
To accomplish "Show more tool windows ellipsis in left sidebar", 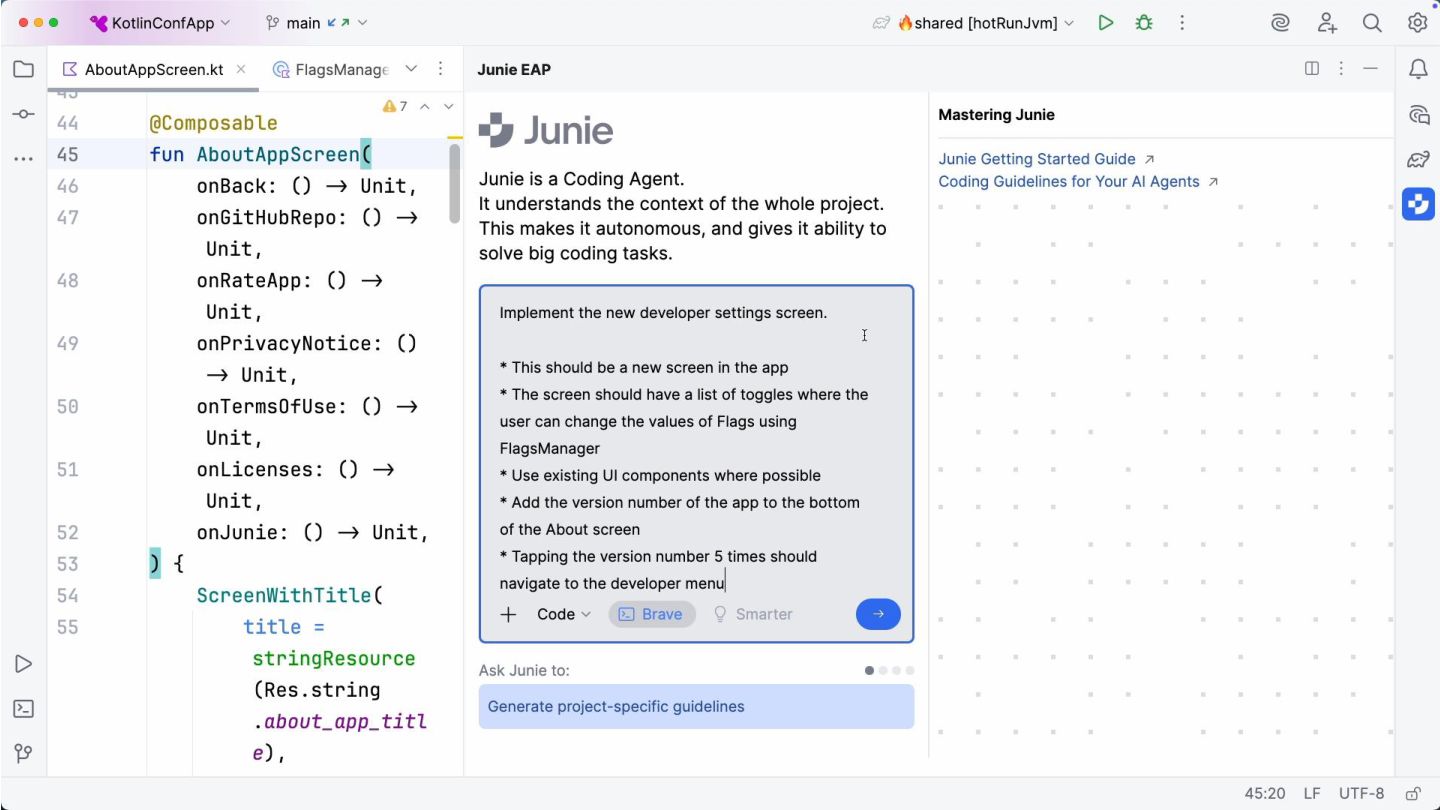I will [x=23, y=159].
